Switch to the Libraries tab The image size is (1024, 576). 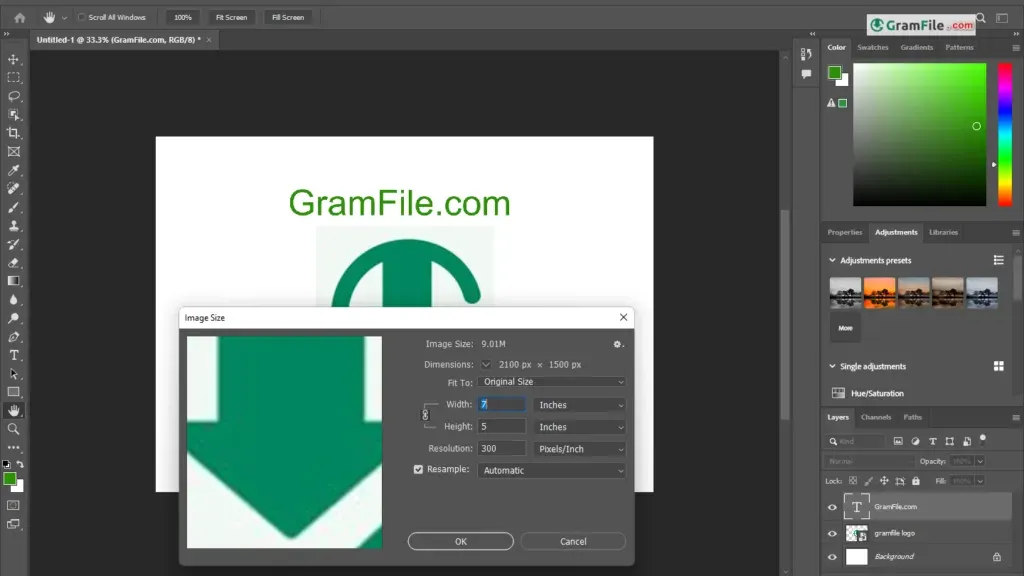pyautogui.click(x=943, y=232)
